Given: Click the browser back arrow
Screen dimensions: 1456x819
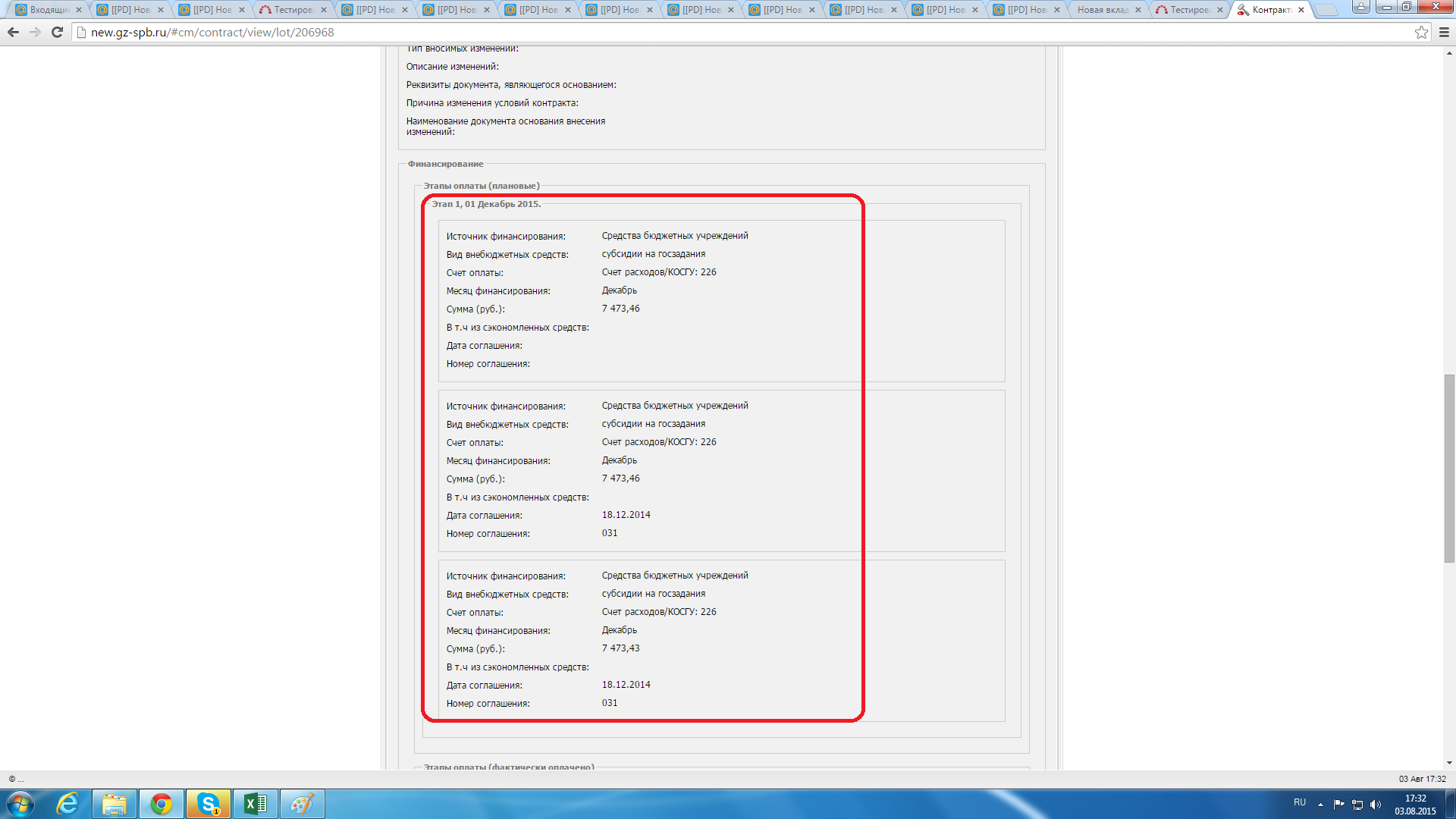Looking at the screenshot, I should pyautogui.click(x=13, y=32).
